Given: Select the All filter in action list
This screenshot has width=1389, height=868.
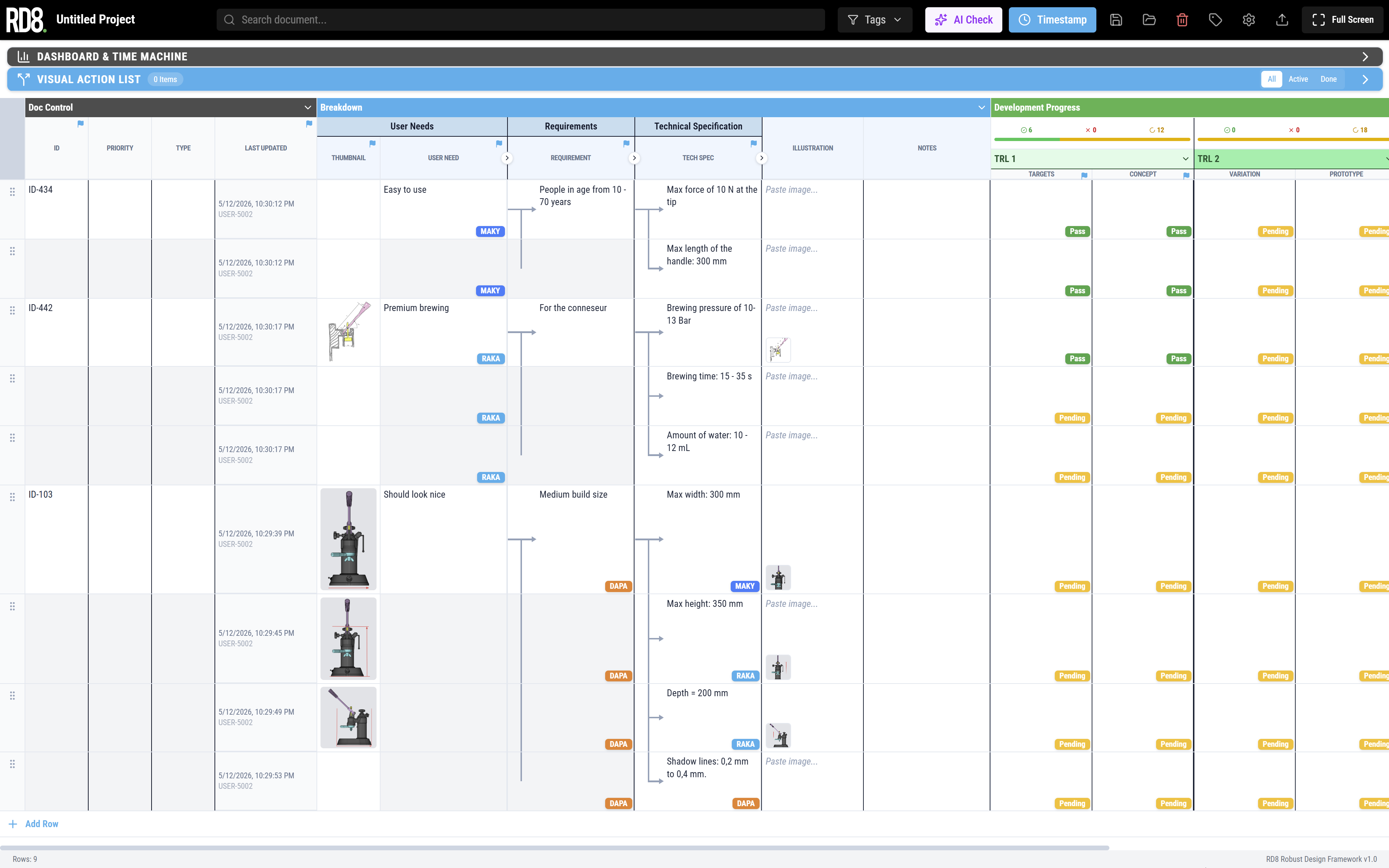Looking at the screenshot, I should pos(1271,79).
